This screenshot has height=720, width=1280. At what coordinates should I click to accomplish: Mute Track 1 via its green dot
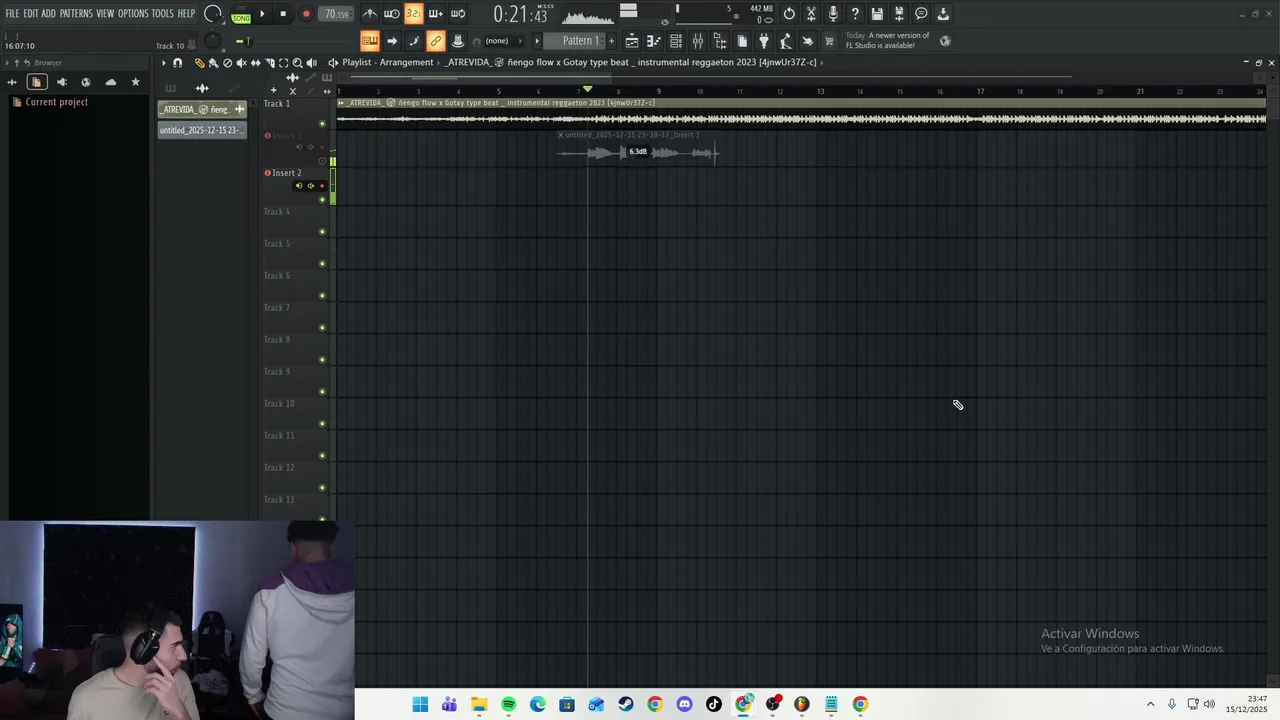tap(322, 124)
